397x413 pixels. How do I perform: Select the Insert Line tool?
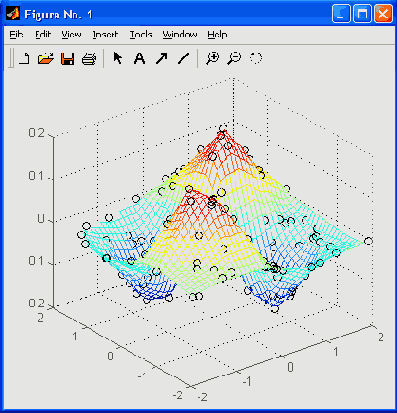183,59
